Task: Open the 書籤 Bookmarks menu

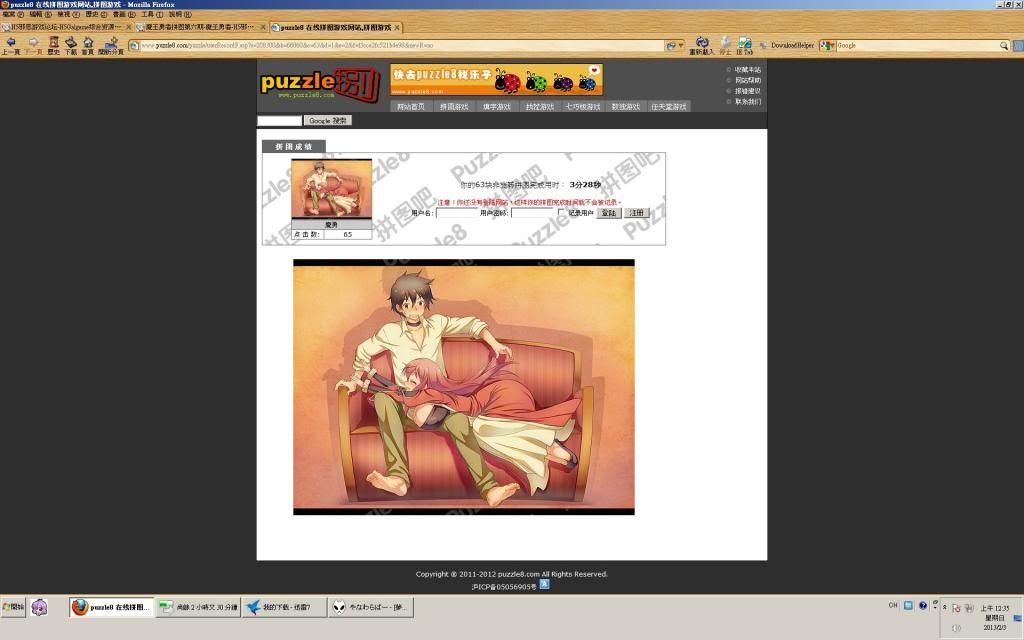Action: click(x=124, y=14)
